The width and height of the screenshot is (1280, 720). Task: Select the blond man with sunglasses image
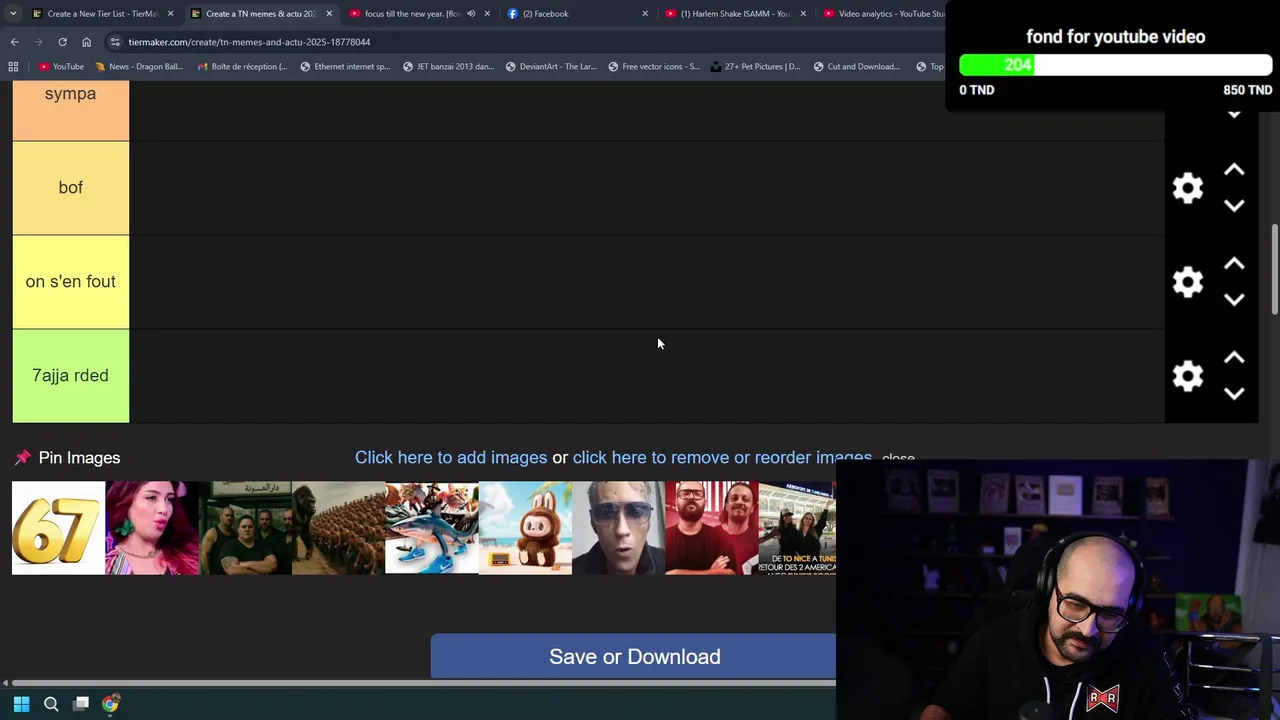(618, 528)
